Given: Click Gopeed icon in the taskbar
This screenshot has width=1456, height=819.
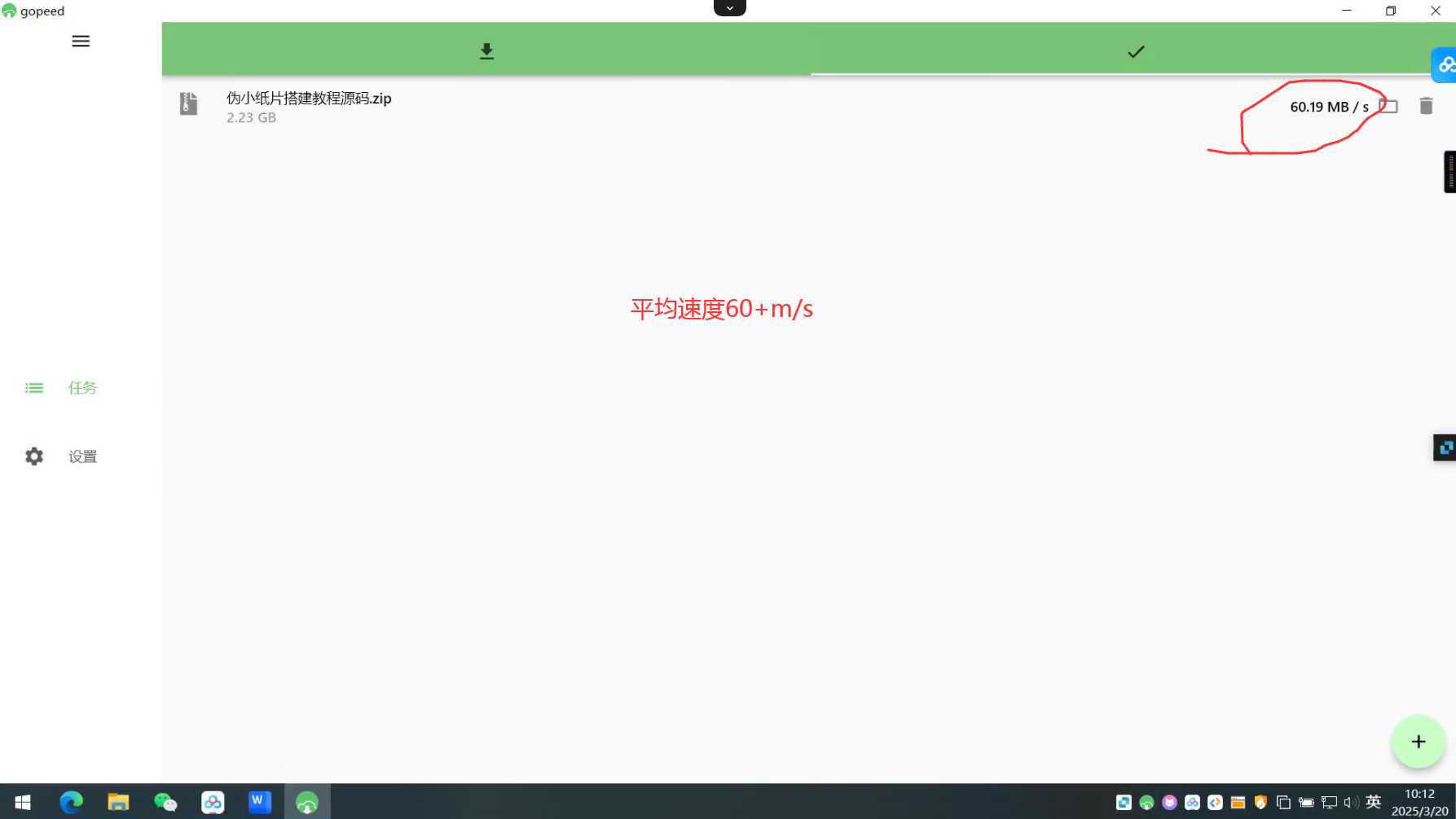Looking at the screenshot, I should (x=307, y=802).
